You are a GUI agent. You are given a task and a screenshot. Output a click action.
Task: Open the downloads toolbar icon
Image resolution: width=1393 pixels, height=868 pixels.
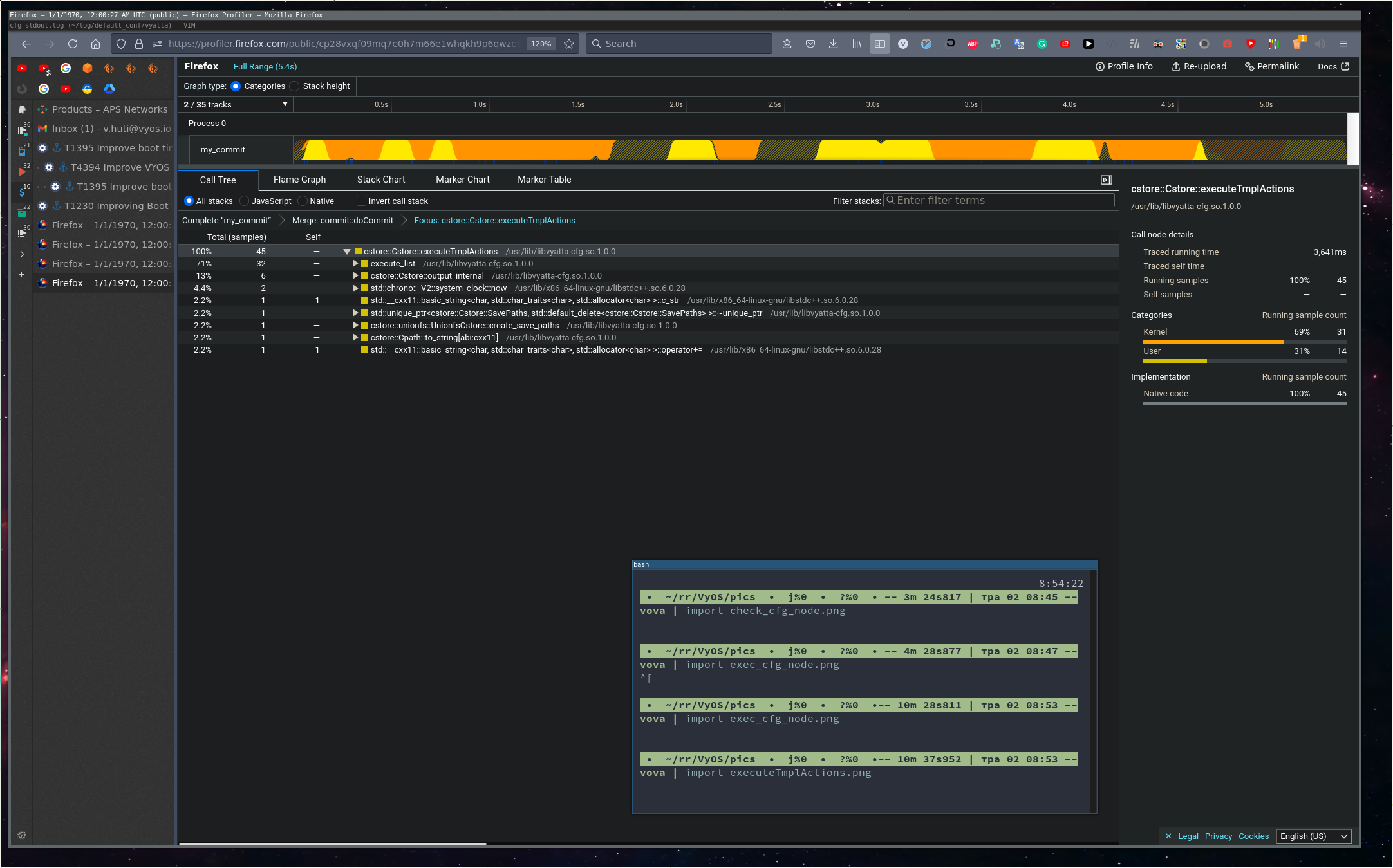(x=833, y=44)
